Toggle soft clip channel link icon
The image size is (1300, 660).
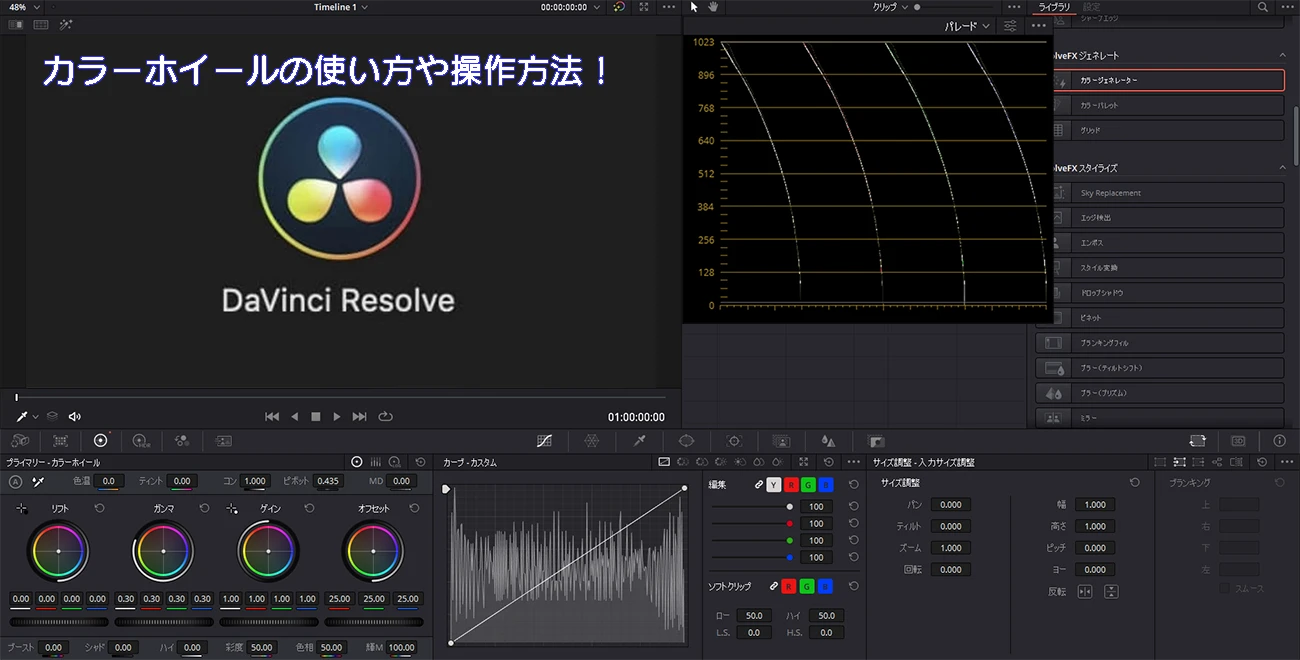[x=773, y=586]
